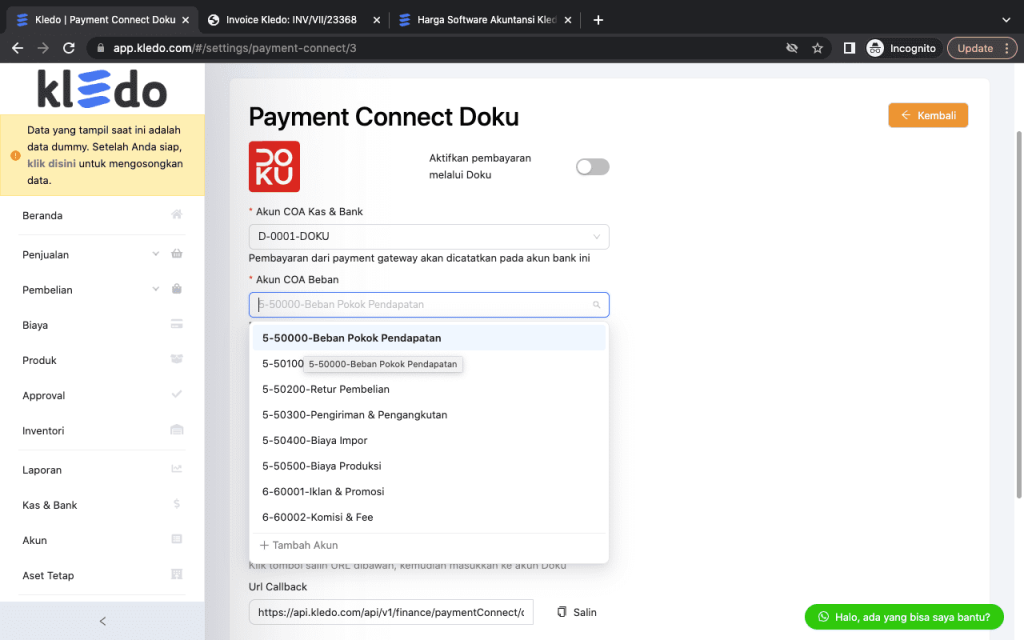
Task: Click Tambah Akun at dropdown bottom
Action: click(x=299, y=545)
